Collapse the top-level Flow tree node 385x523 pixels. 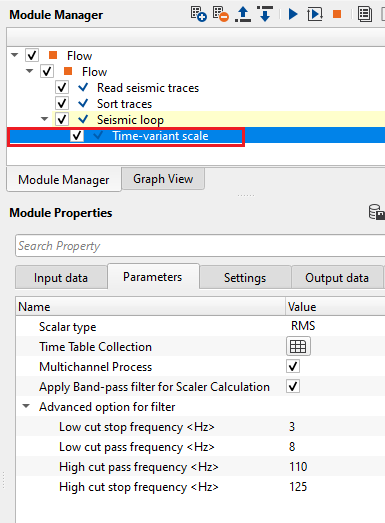coord(14,55)
